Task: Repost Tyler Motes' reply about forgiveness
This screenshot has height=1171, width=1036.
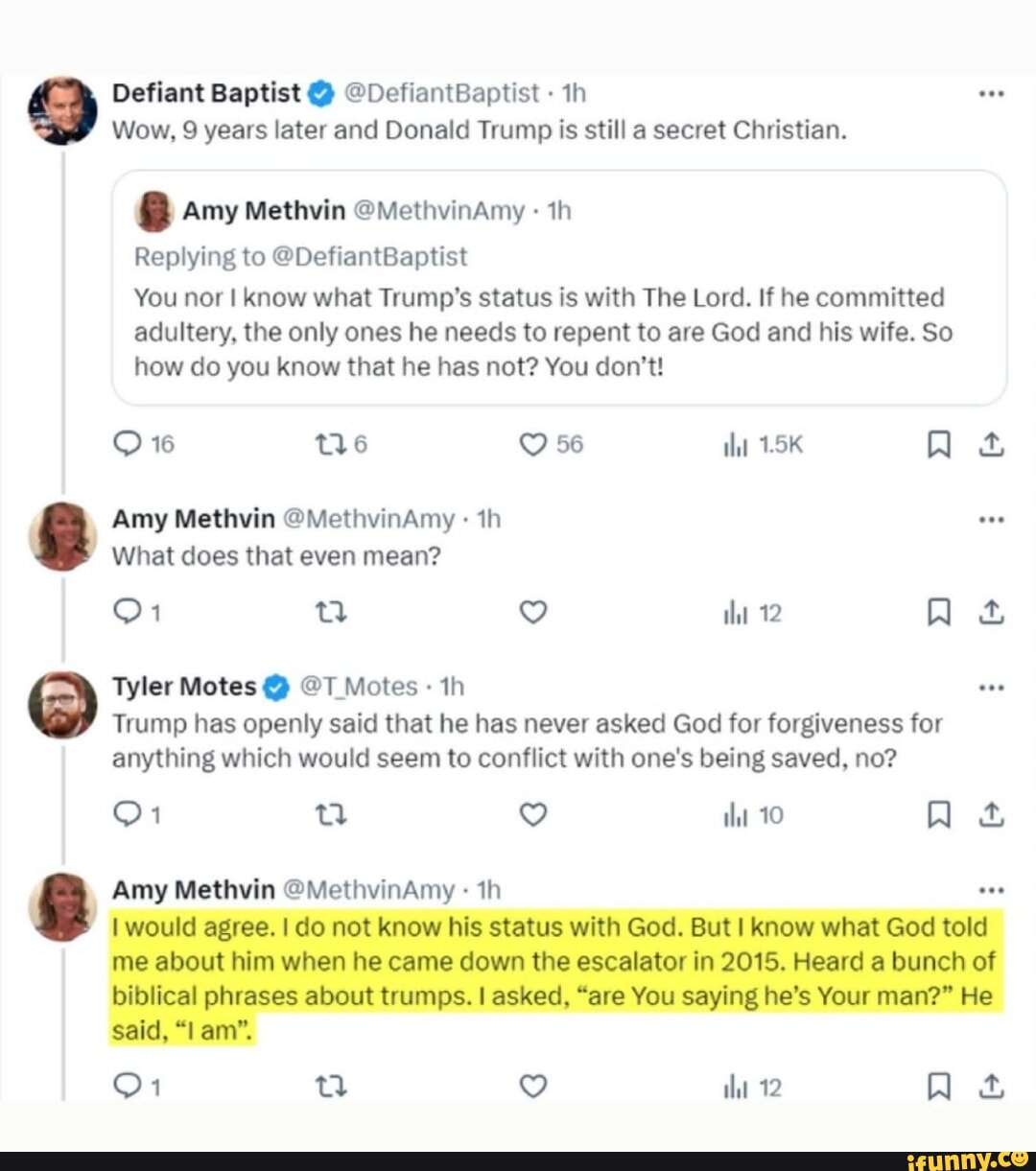Action: pyautogui.click(x=330, y=815)
